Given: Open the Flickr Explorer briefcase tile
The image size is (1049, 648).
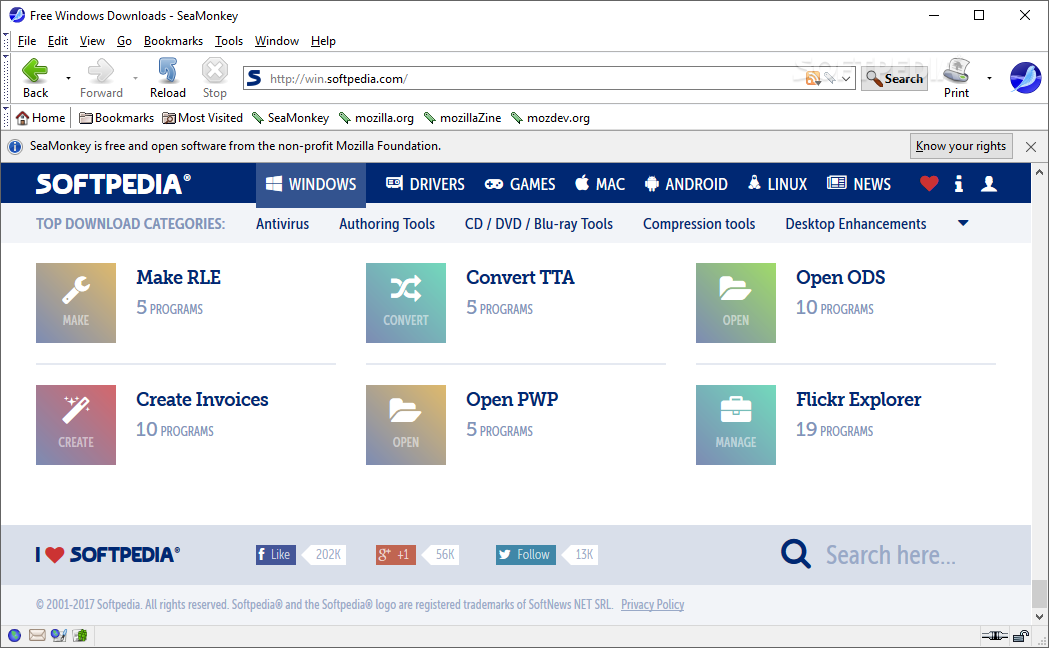Looking at the screenshot, I should [735, 425].
